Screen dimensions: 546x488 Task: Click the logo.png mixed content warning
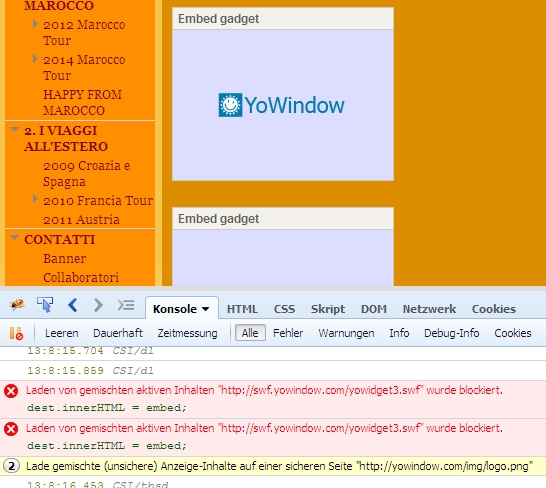[279, 466]
